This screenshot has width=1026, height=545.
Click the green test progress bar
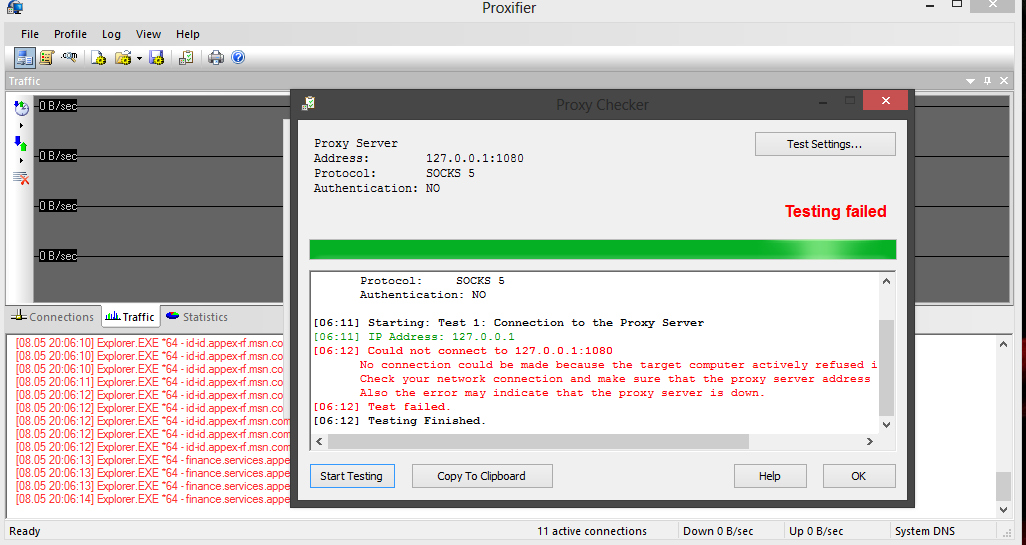[603, 249]
